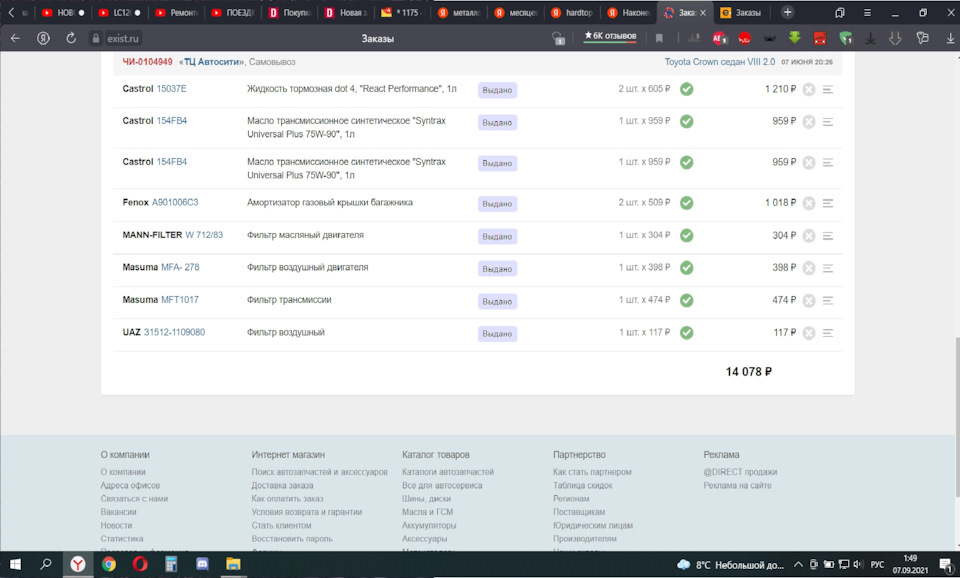
Task: Switch to the hardtop browser tab
Action: pos(572,12)
